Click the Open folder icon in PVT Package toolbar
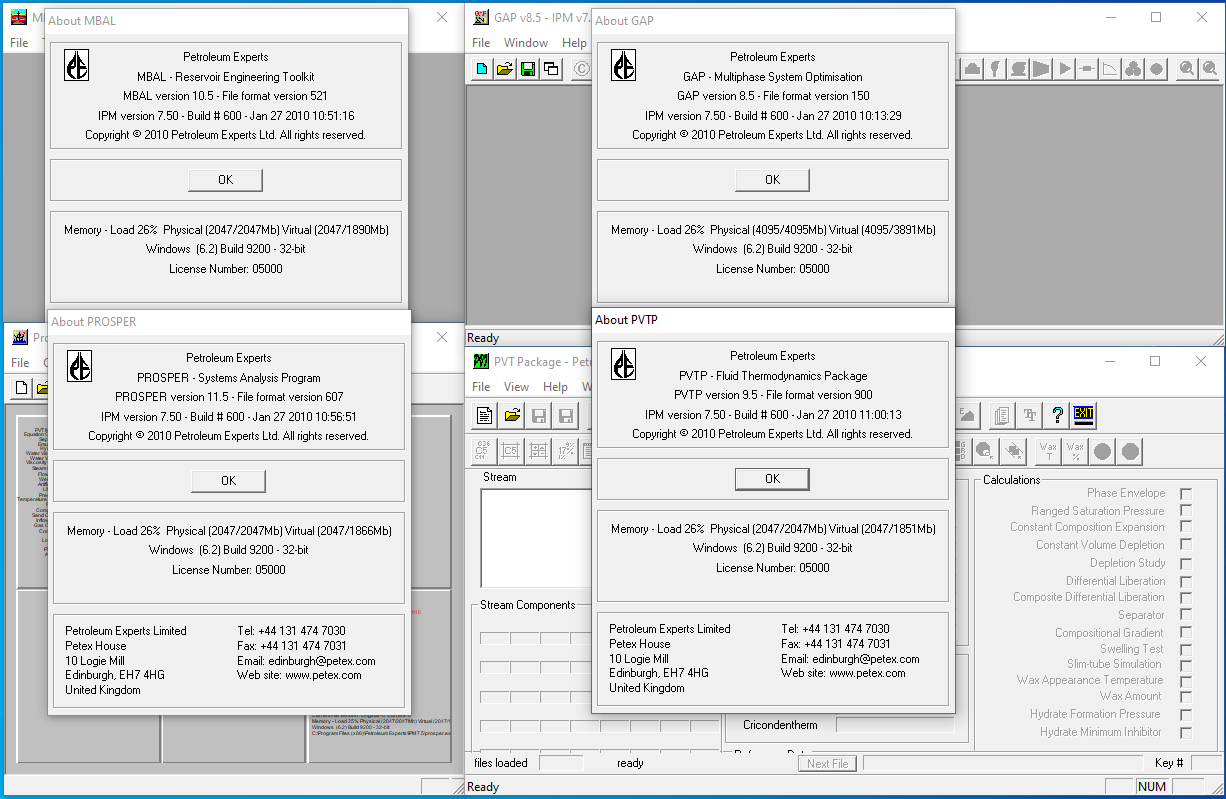 tap(512, 415)
